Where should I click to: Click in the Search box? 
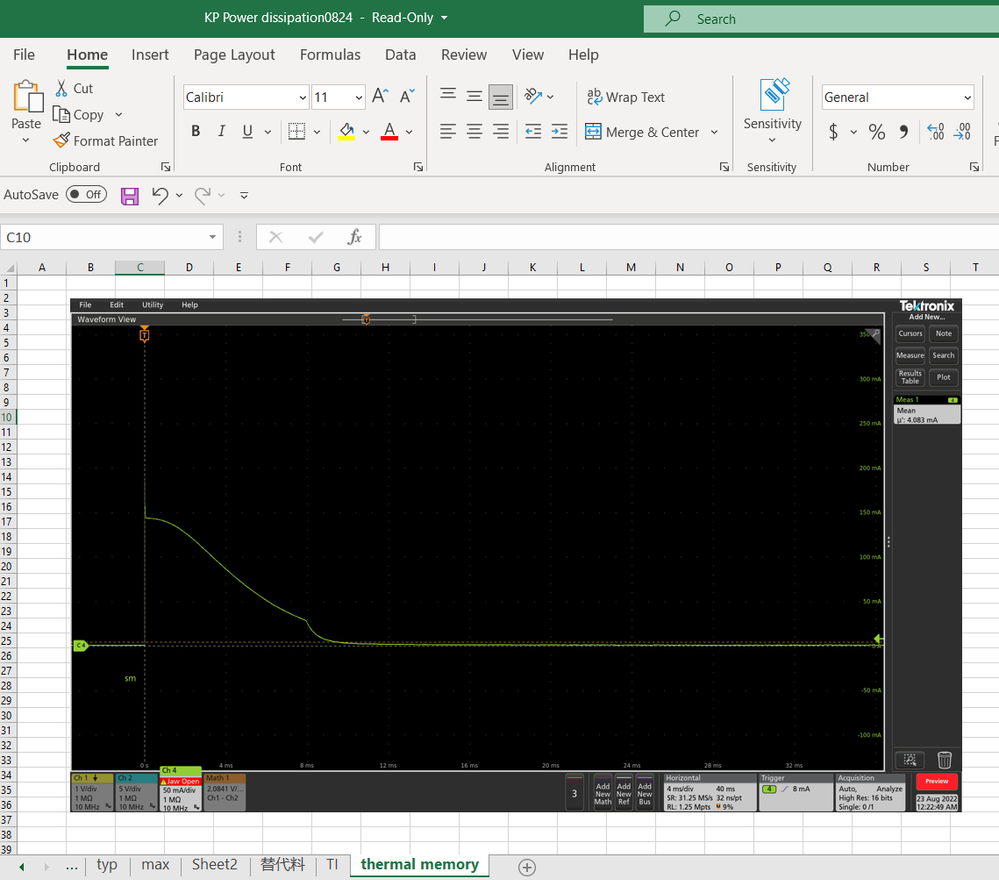pyautogui.click(x=821, y=19)
